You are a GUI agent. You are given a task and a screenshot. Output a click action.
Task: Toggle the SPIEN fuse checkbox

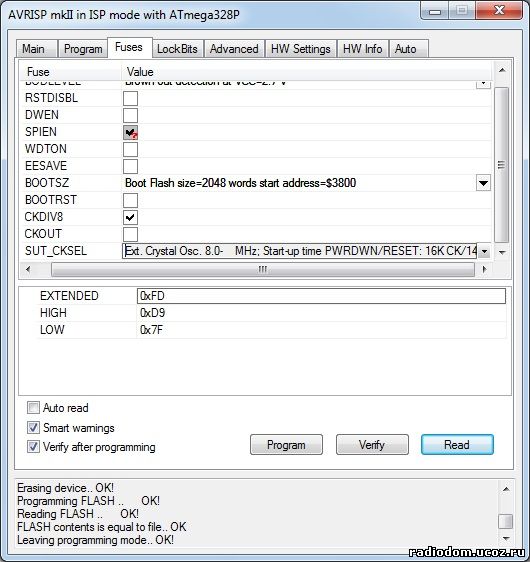[x=130, y=132]
